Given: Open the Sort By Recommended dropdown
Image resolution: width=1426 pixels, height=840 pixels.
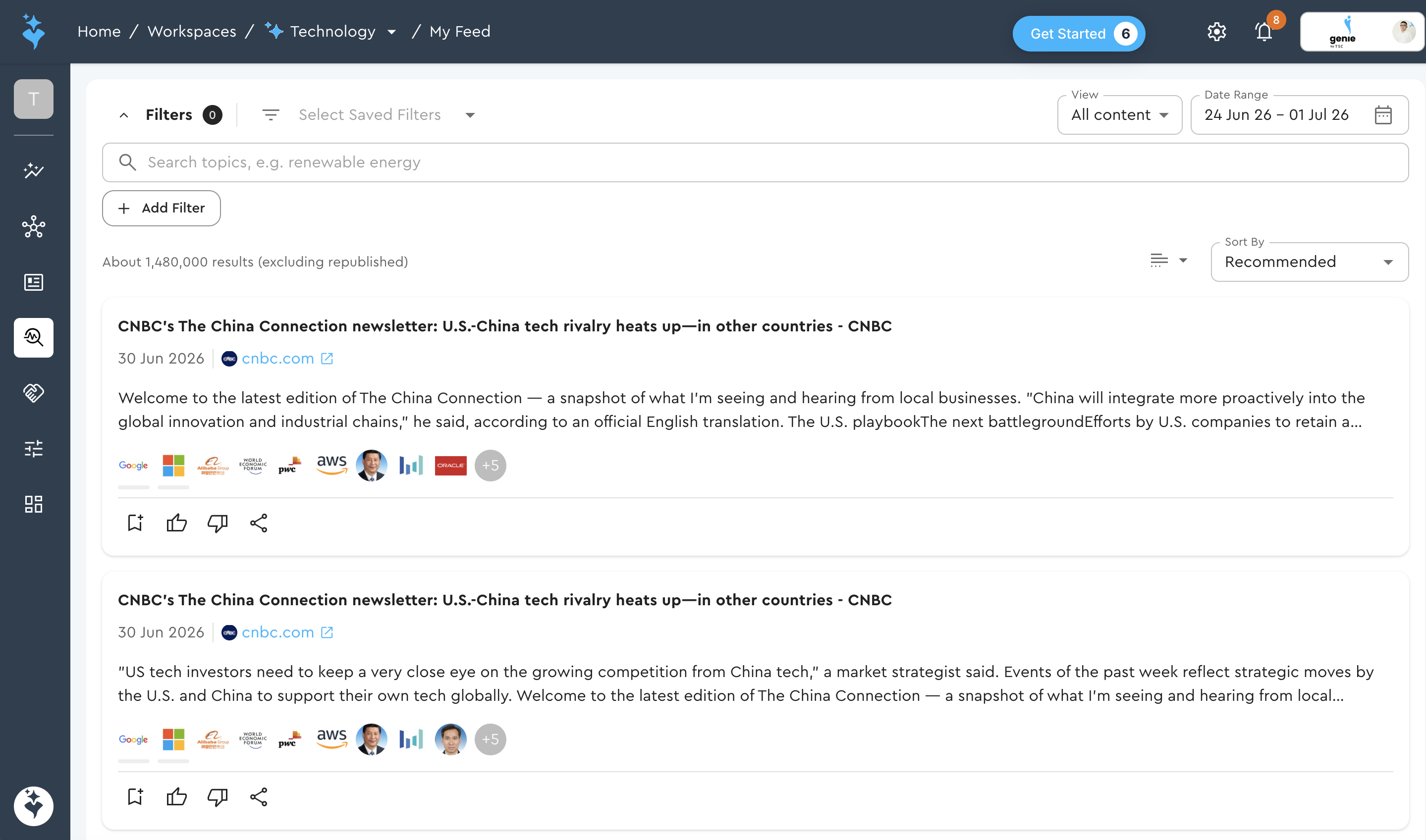Looking at the screenshot, I should coord(1310,262).
